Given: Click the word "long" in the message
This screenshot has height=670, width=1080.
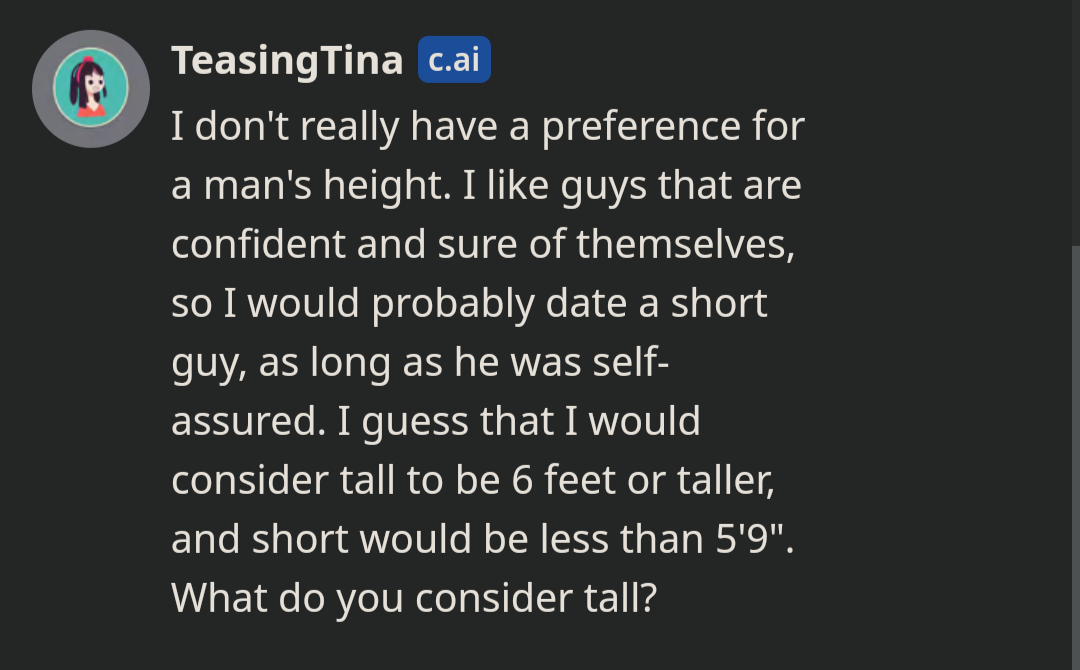Looking at the screenshot, I should pyautogui.click(x=350, y=362).
